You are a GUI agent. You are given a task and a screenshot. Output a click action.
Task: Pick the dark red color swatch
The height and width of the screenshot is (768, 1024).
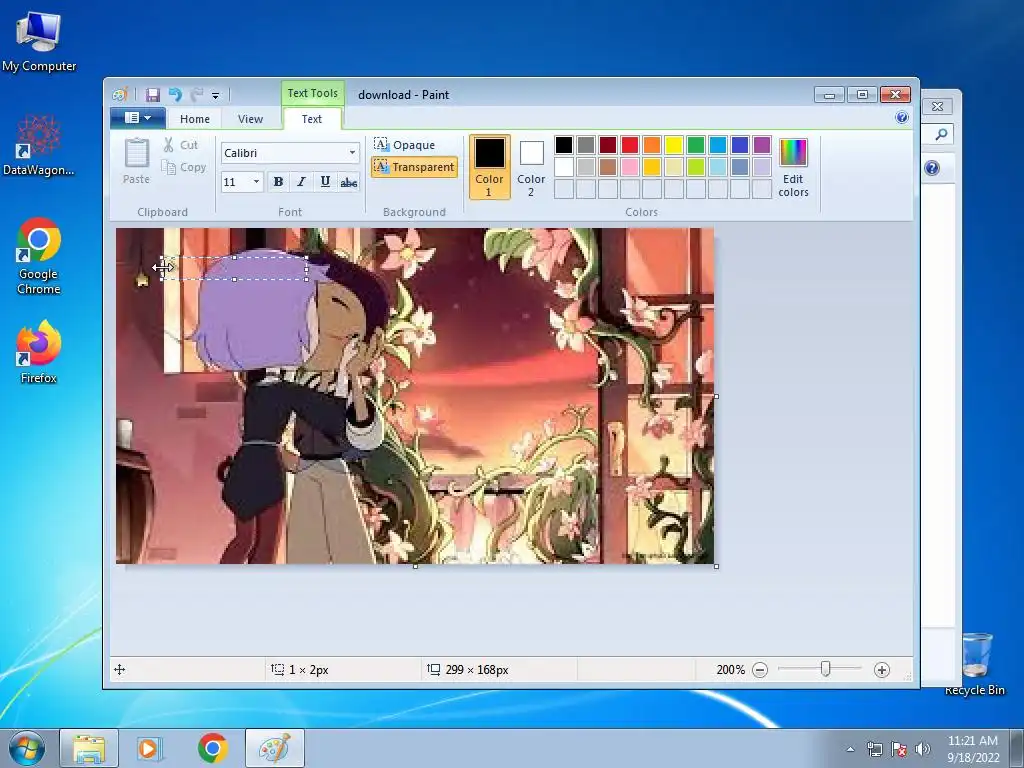[608, 145]
